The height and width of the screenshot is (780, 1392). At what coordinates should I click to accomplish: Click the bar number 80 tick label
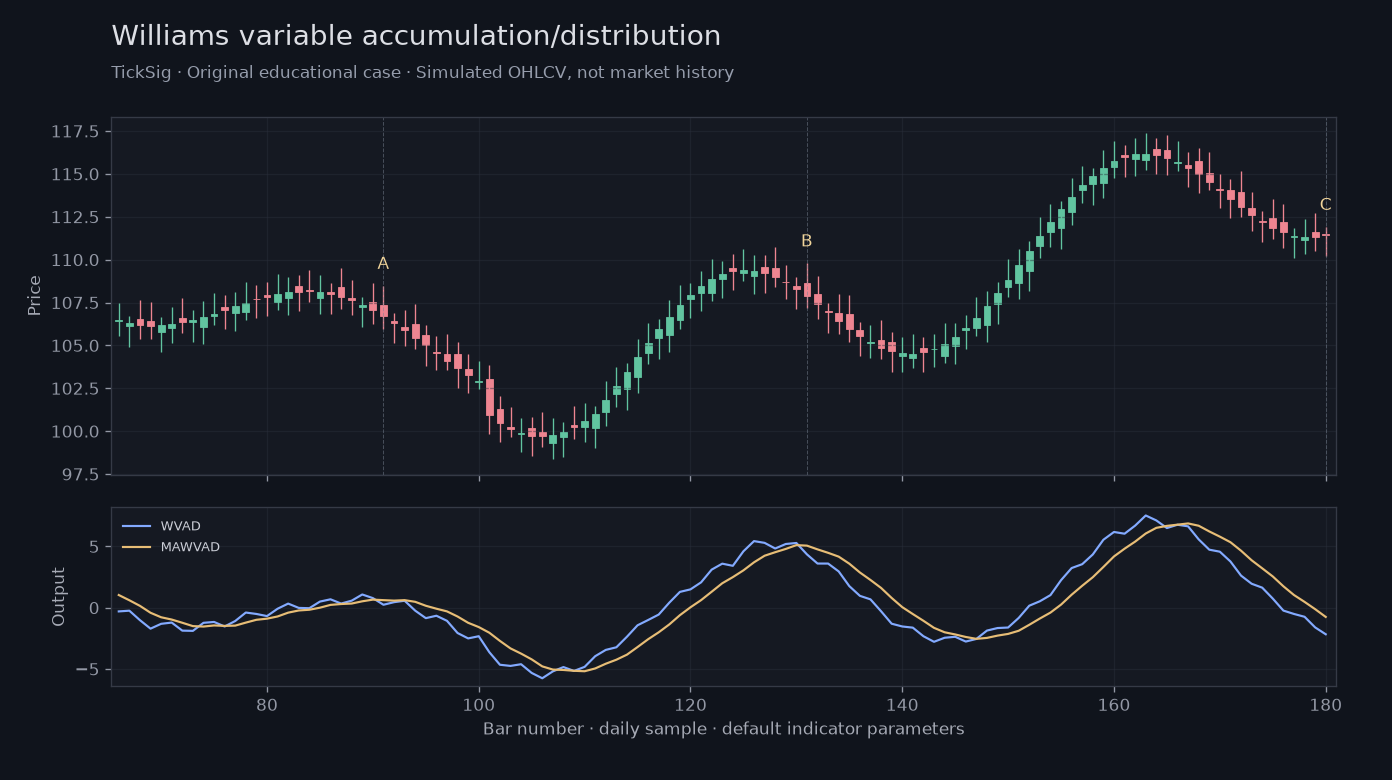(x=267, y=703)
